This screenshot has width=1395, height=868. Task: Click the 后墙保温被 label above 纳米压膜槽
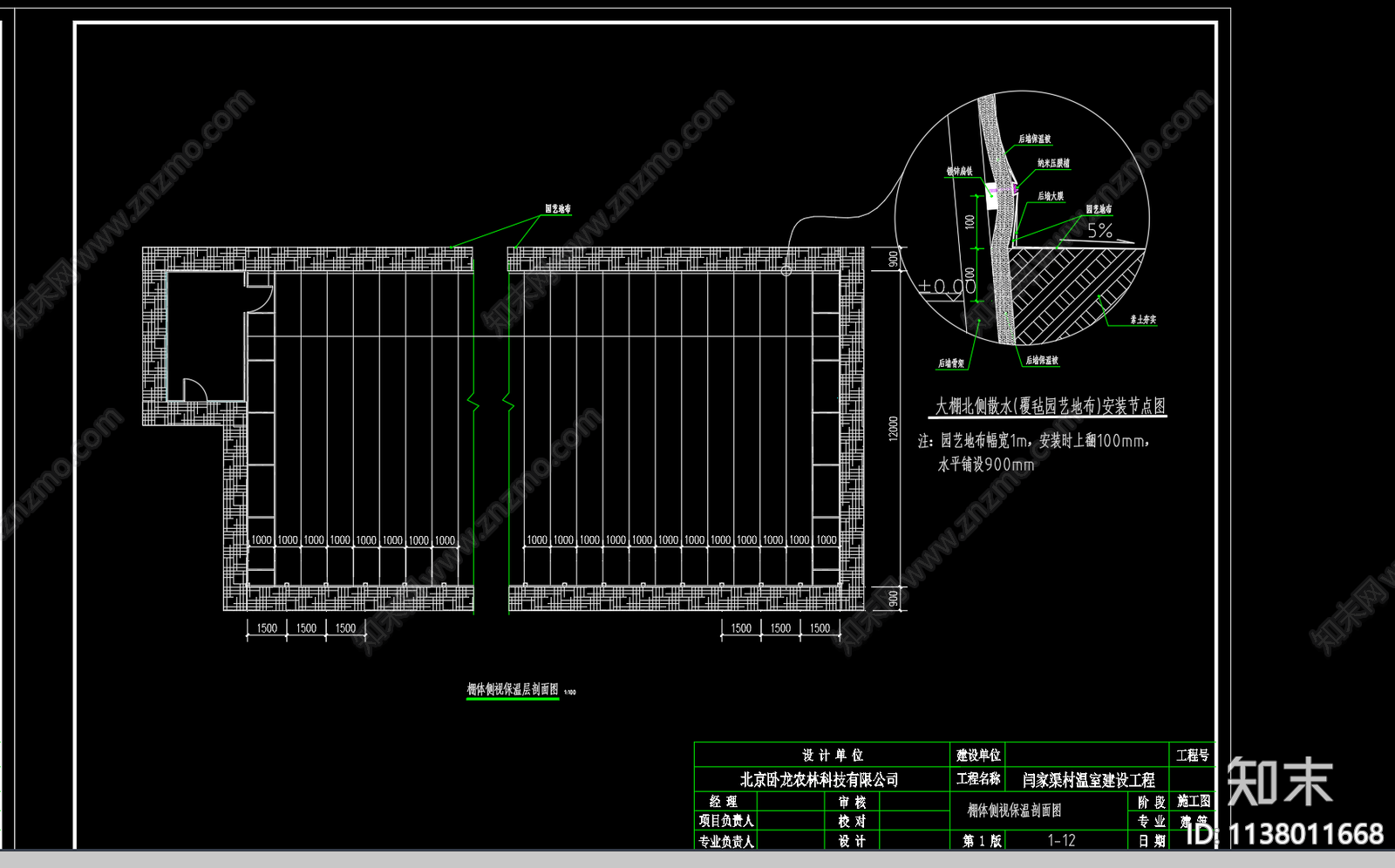point(1035,139)
